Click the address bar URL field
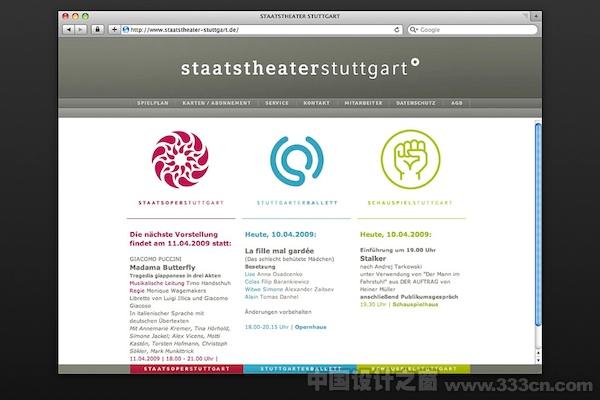 click(261, 29)
